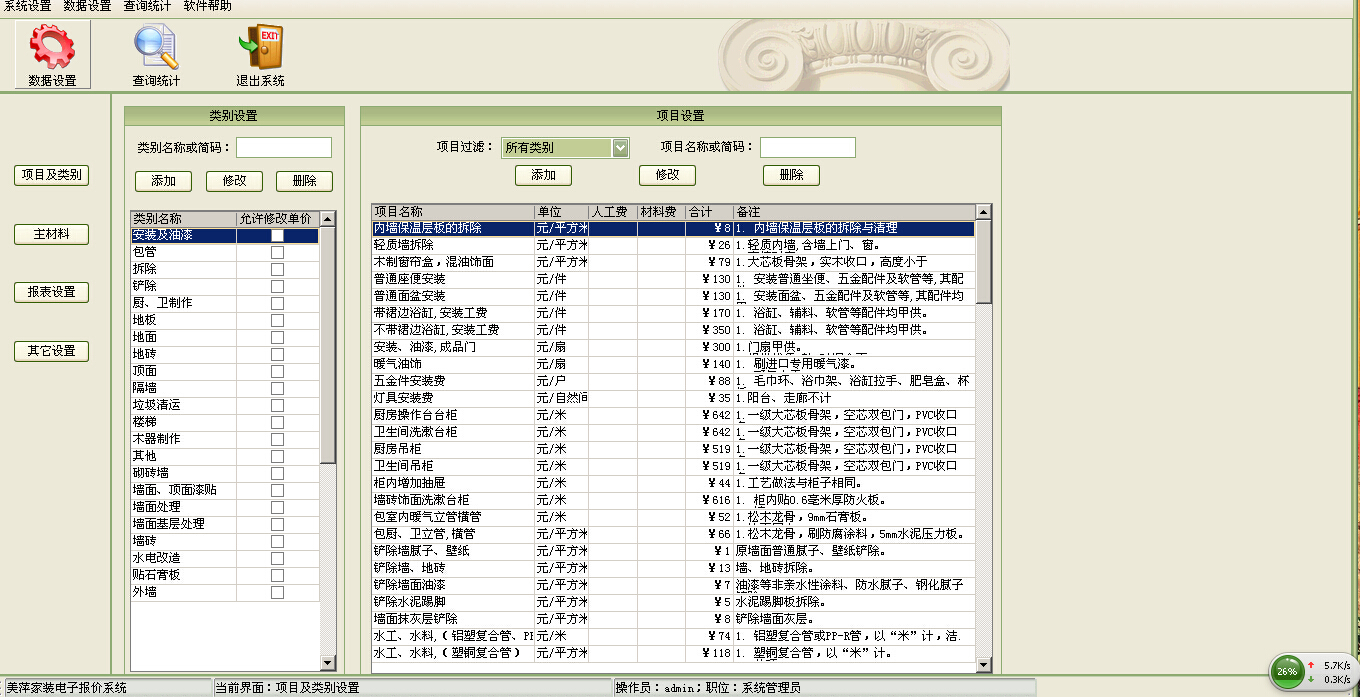Click 添加 button in 类别设置 panel
1360x697 pixels.
point(163,181)
